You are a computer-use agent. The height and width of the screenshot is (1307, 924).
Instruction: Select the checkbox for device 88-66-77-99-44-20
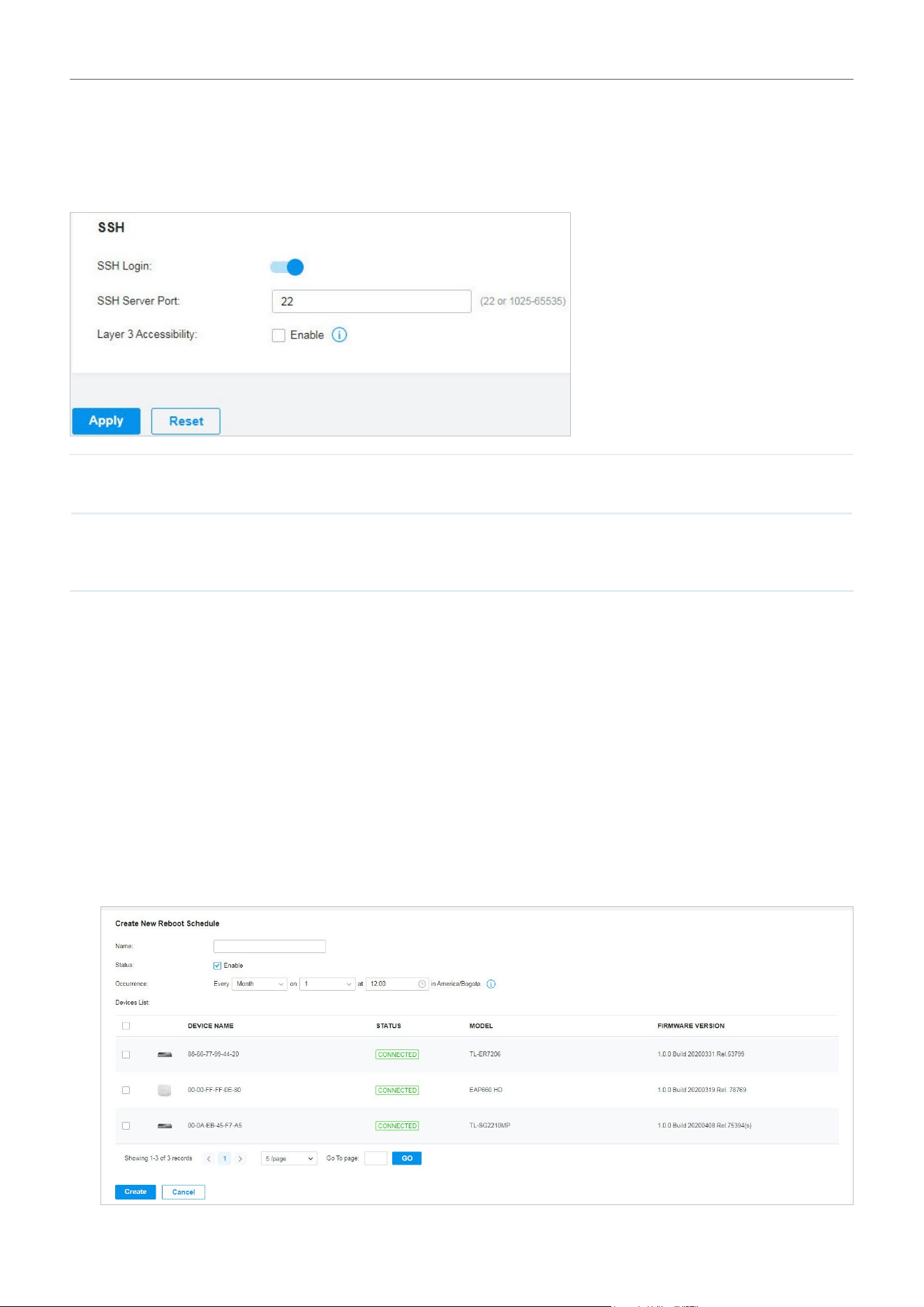[x=126, y=1054]
